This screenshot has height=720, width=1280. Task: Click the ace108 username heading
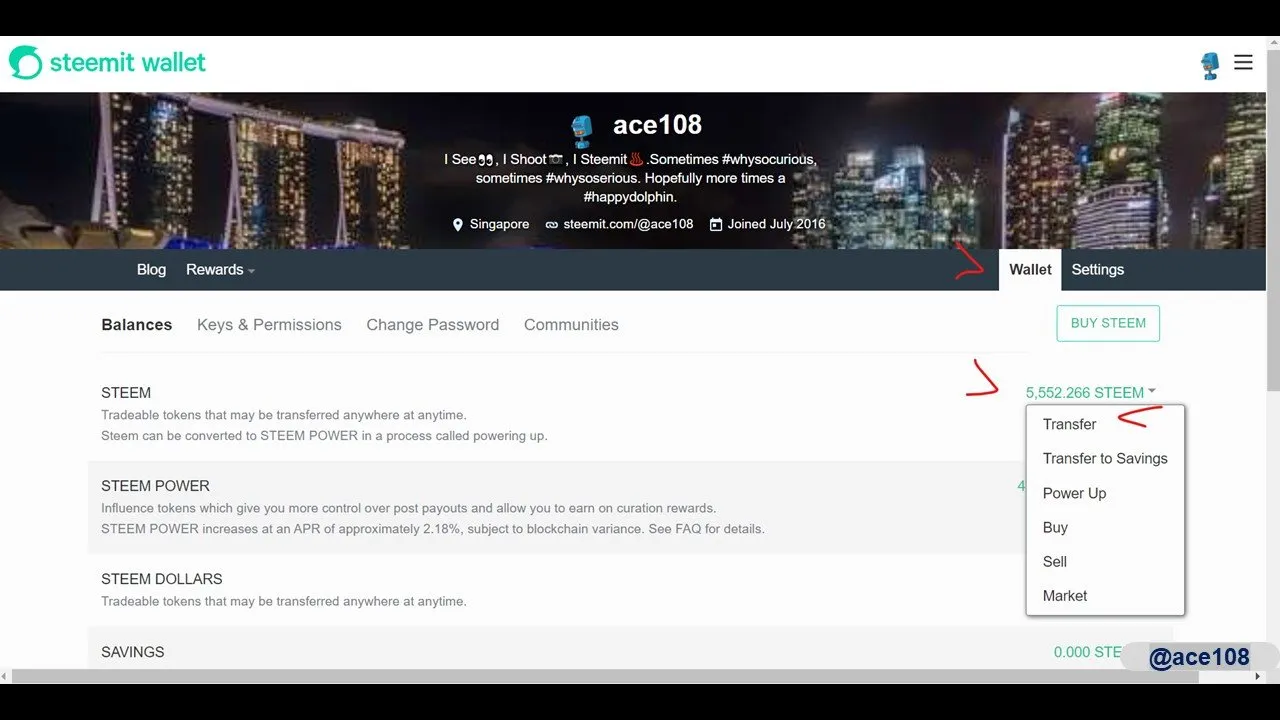click(x=657, y=125)
